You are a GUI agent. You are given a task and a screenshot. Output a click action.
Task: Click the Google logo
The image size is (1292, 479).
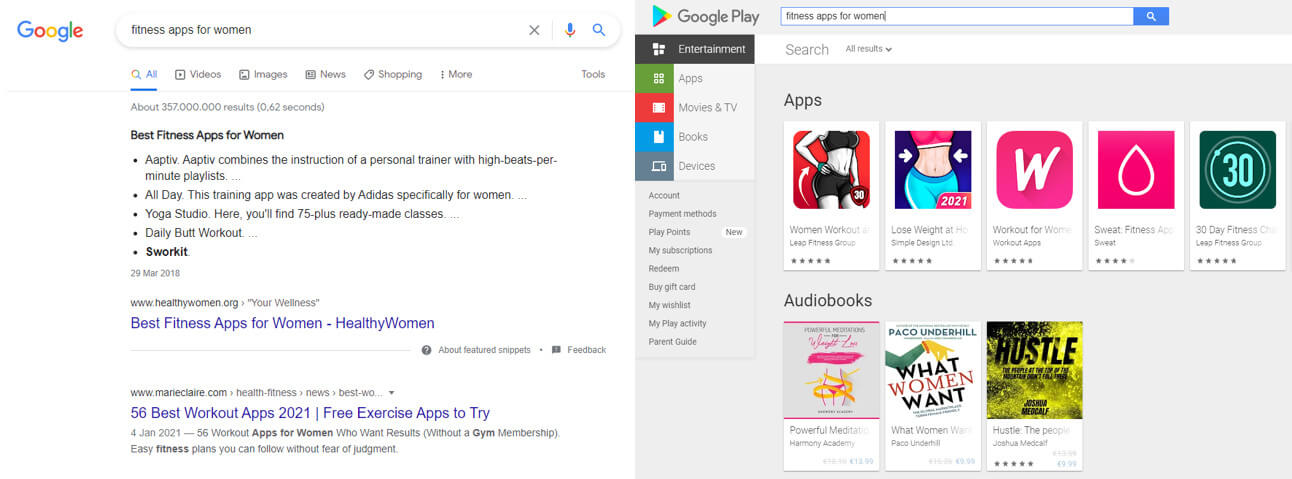point(50,31)
